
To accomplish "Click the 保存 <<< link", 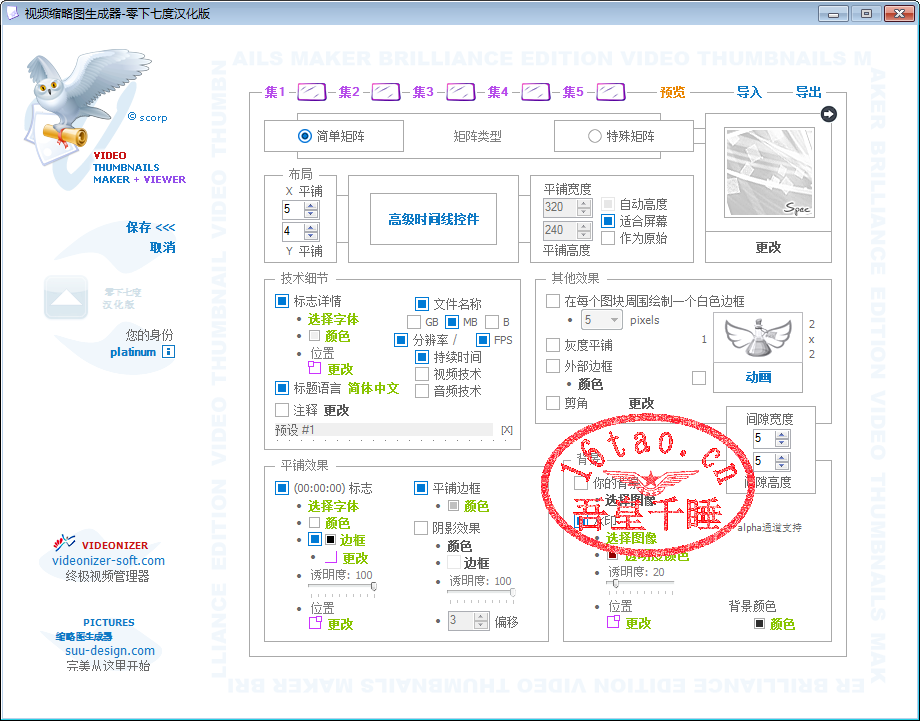I will click(150, 228).
